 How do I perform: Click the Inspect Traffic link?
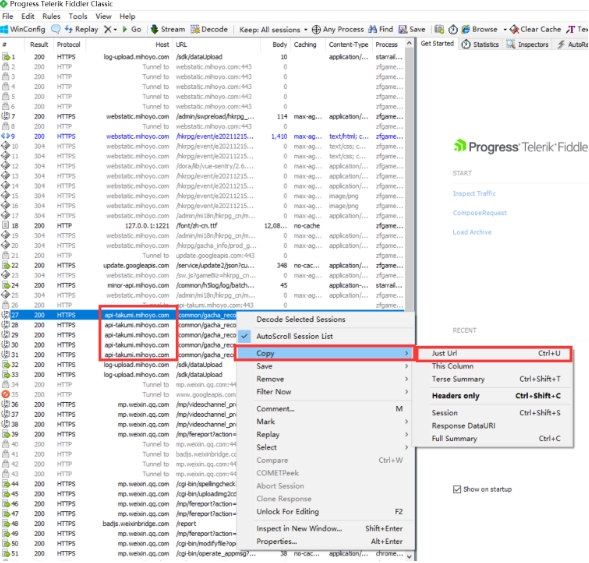click(474, 193)
